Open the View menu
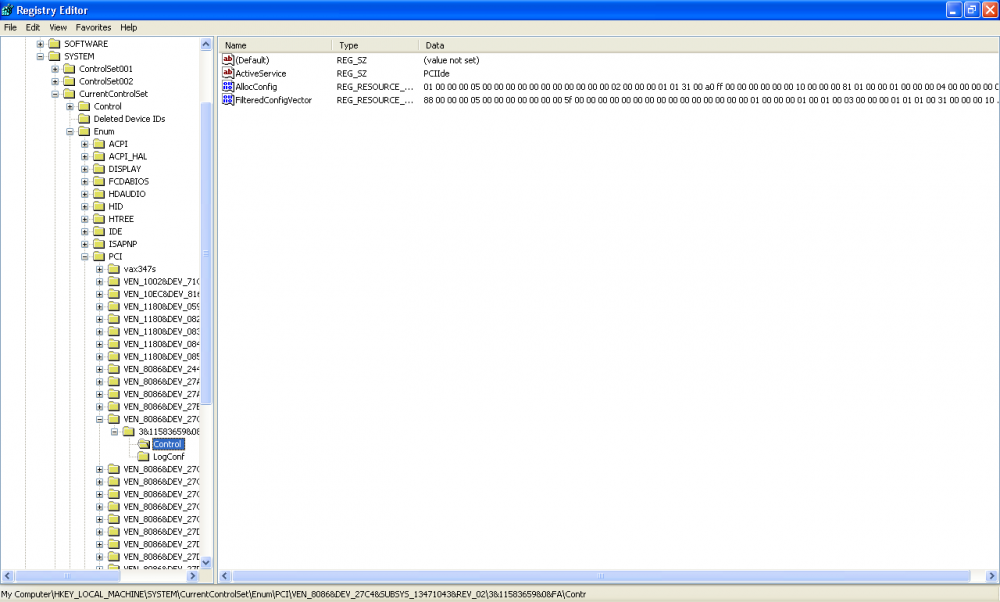The width and height of the screenshot is (1000, 602). 58,27
